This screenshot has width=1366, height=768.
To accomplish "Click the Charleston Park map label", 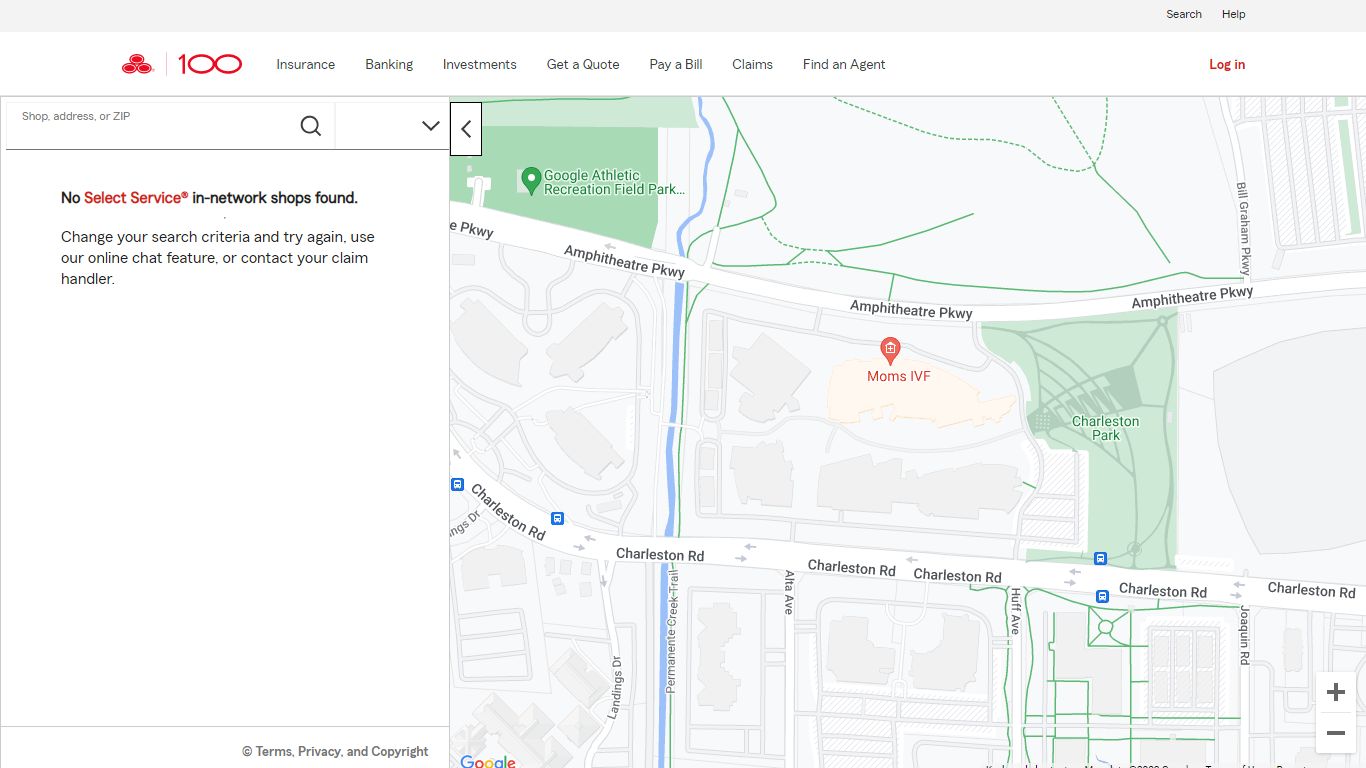I will 1106,428.
